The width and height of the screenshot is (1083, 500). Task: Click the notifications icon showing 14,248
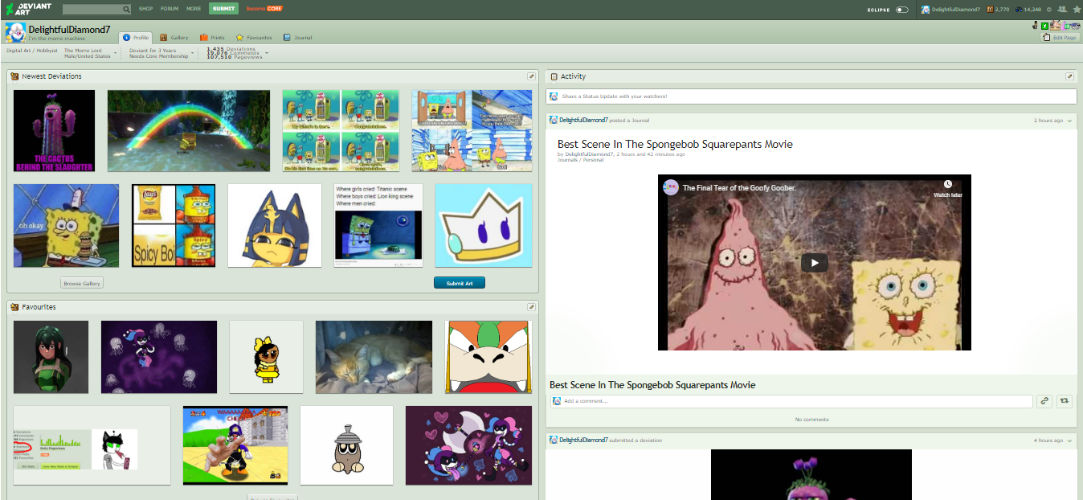1019,10
